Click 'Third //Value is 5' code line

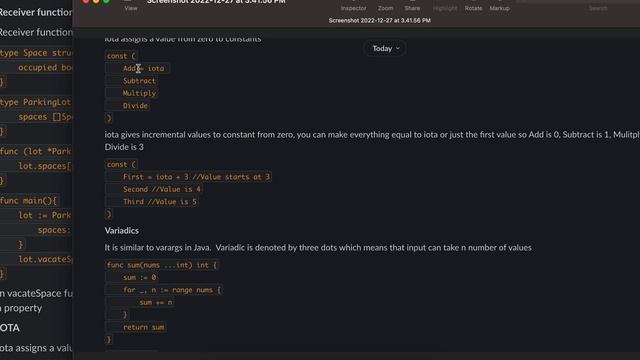160,202
